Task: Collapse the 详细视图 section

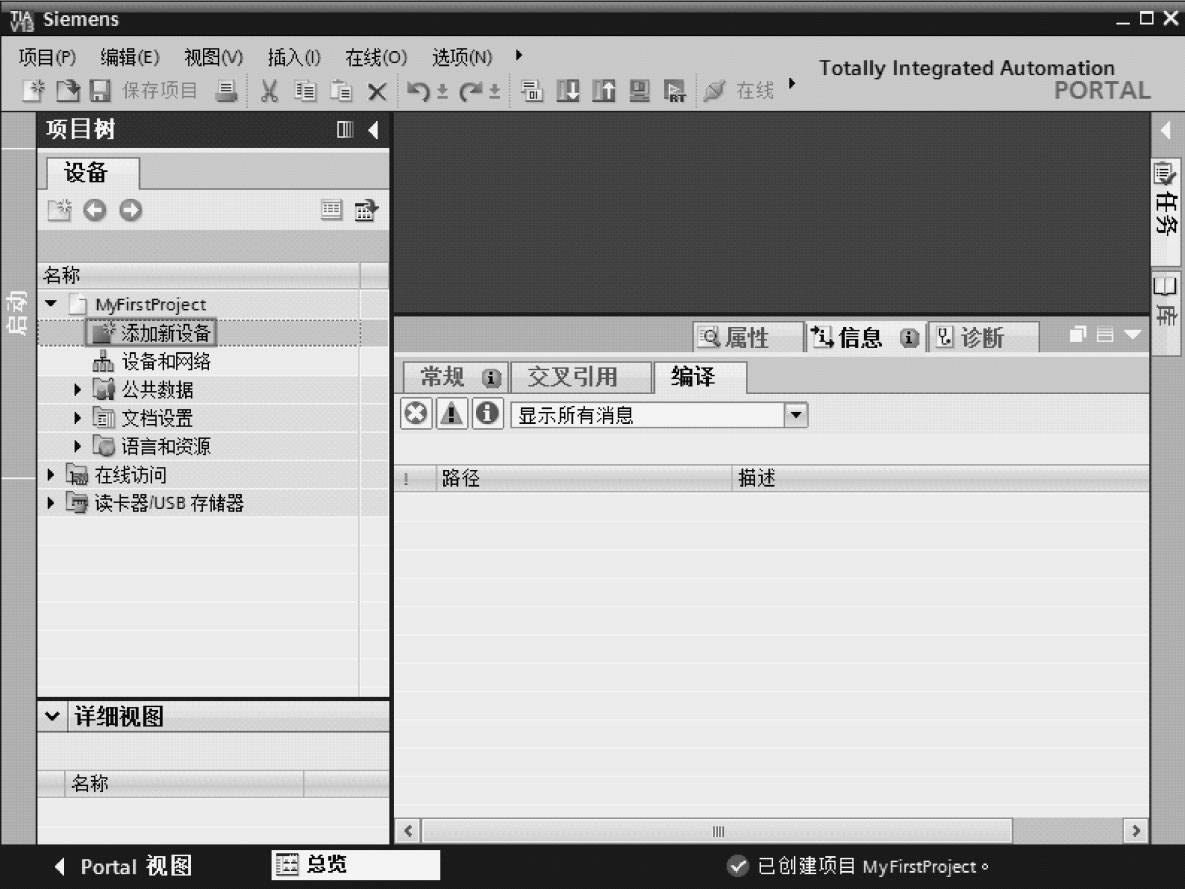Action: tap(52, 715)
